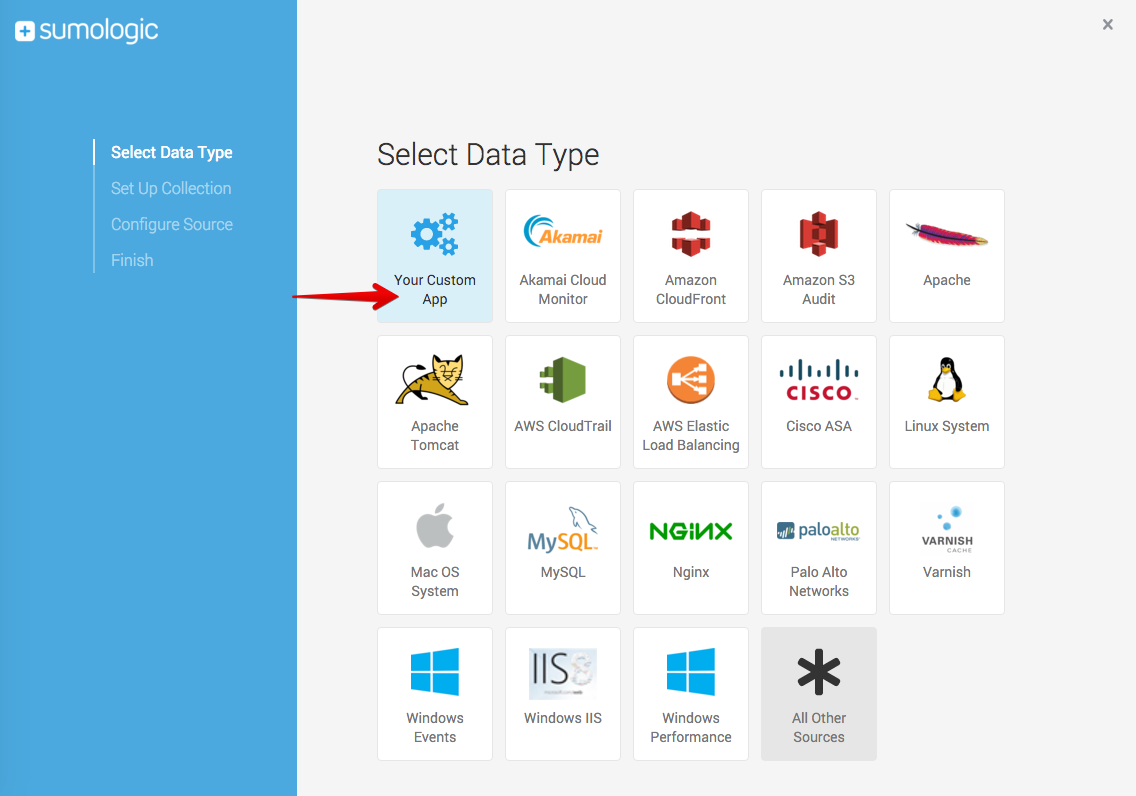
Task: Select AWS Elastic Load Balancing tile
Action: tap(691, 402)
